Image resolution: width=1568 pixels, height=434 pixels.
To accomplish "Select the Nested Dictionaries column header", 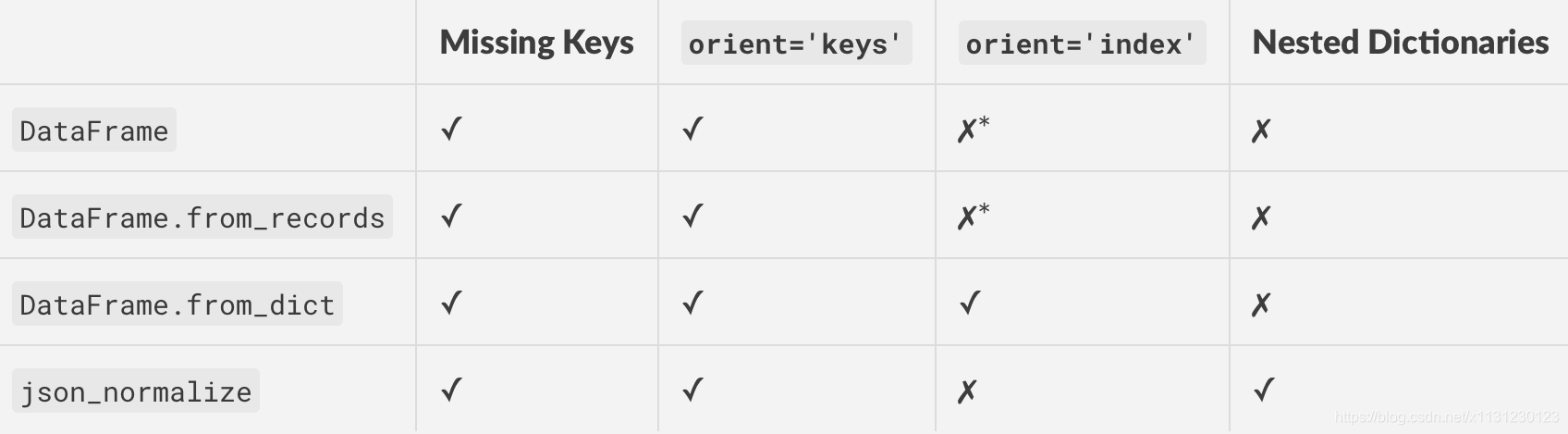I will (1400, 43).
